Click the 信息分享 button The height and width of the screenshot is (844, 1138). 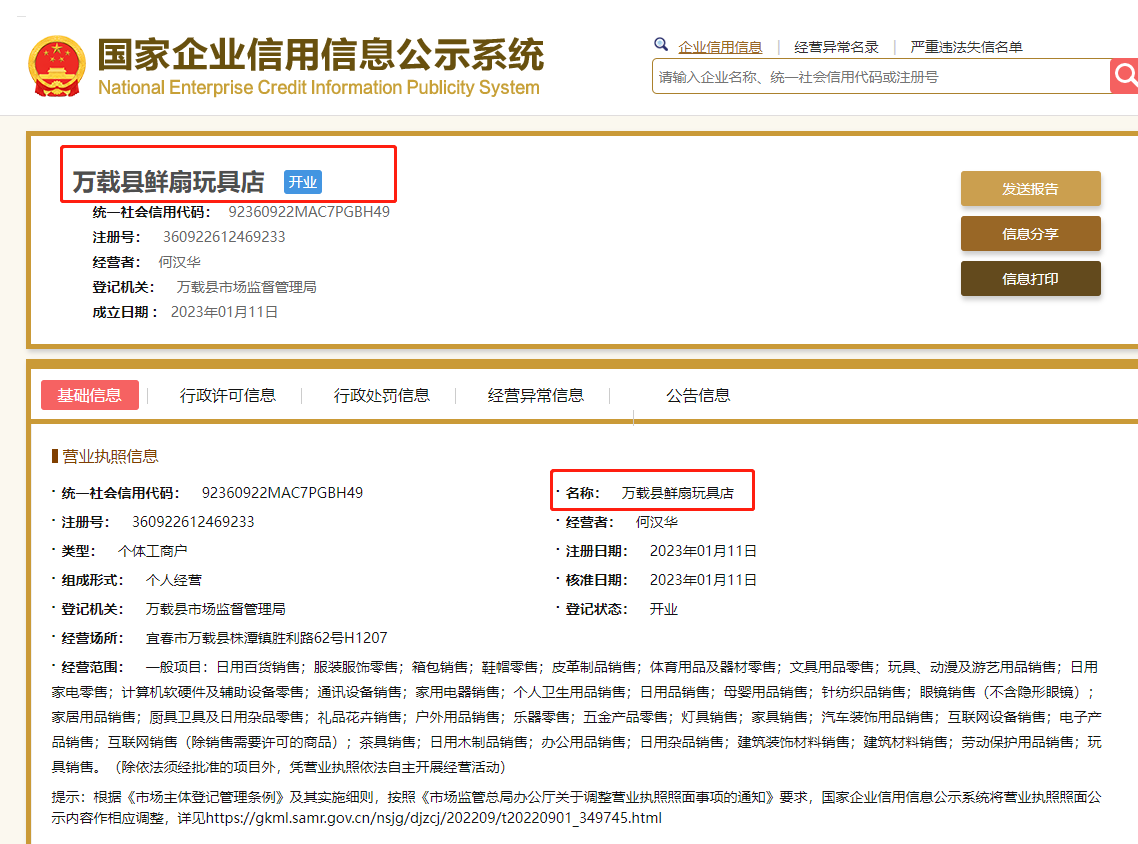click(1031, 234)
